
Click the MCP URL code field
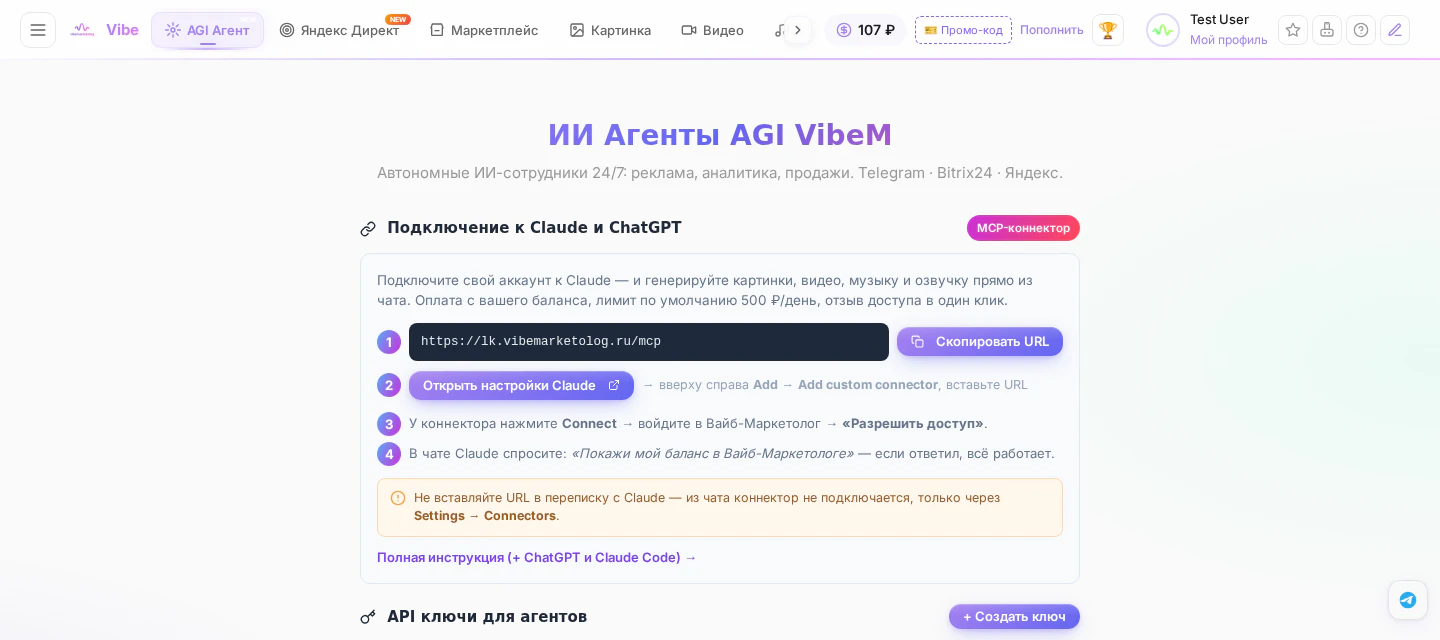pos(648,342)
